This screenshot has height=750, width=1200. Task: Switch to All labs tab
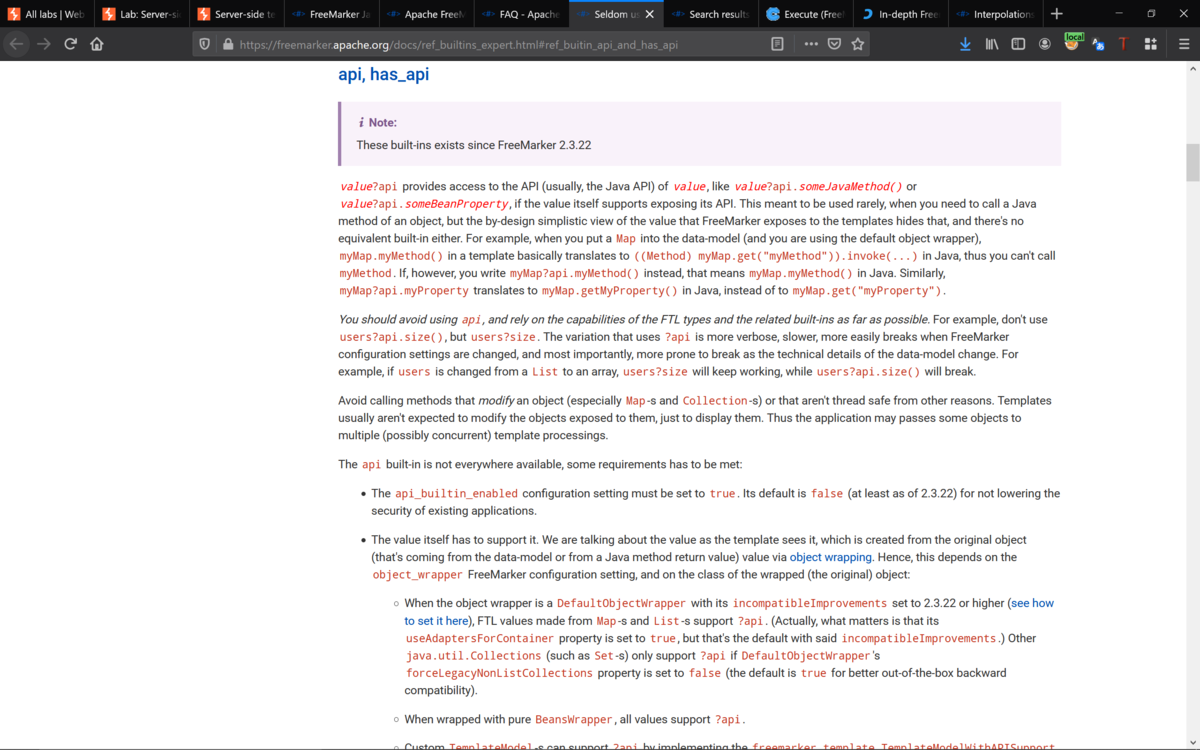(x=47, y=14)
